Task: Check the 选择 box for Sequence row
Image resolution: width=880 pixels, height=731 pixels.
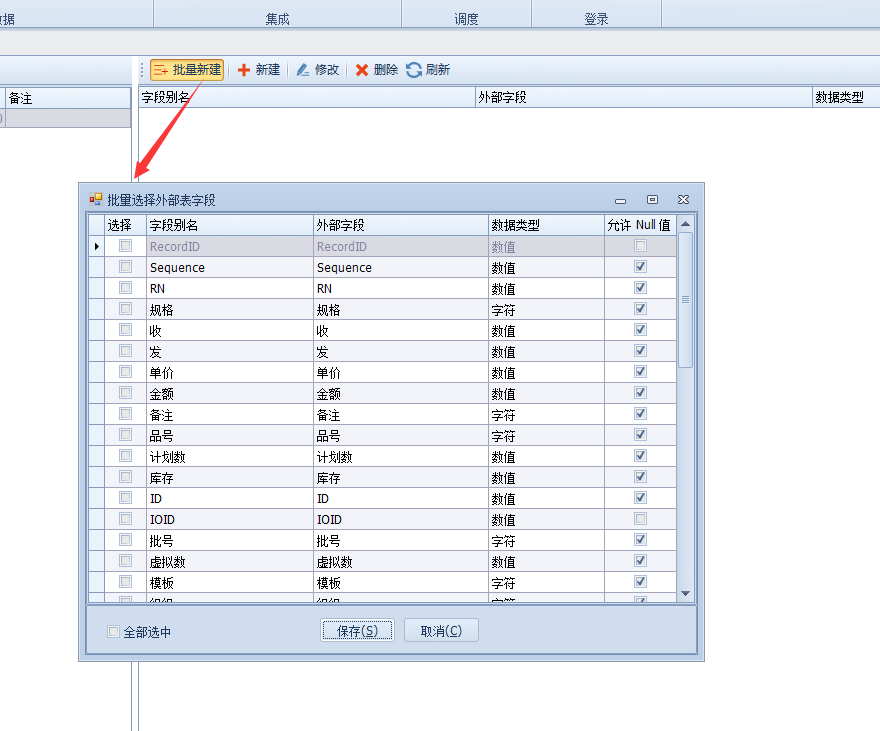Action: click(126, 267)
